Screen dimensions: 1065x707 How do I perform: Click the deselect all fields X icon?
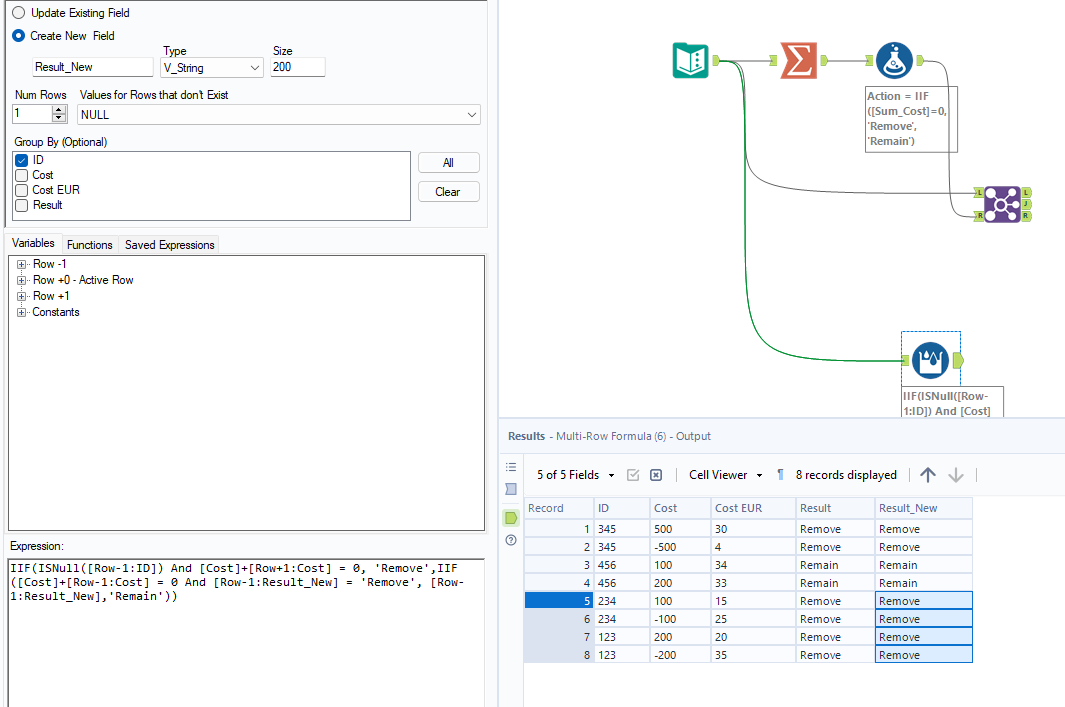[656, 475]
